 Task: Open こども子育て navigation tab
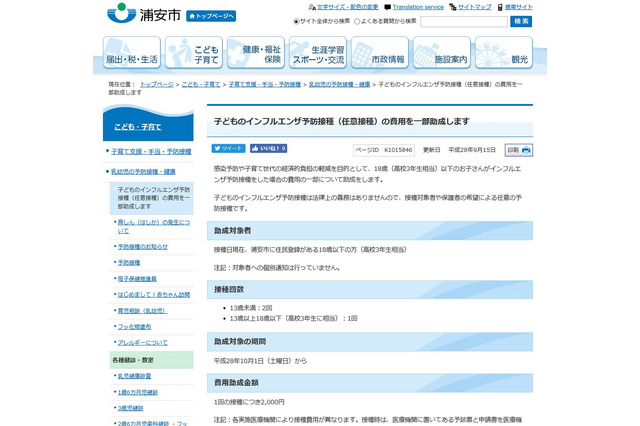click(x=194, y=53)
